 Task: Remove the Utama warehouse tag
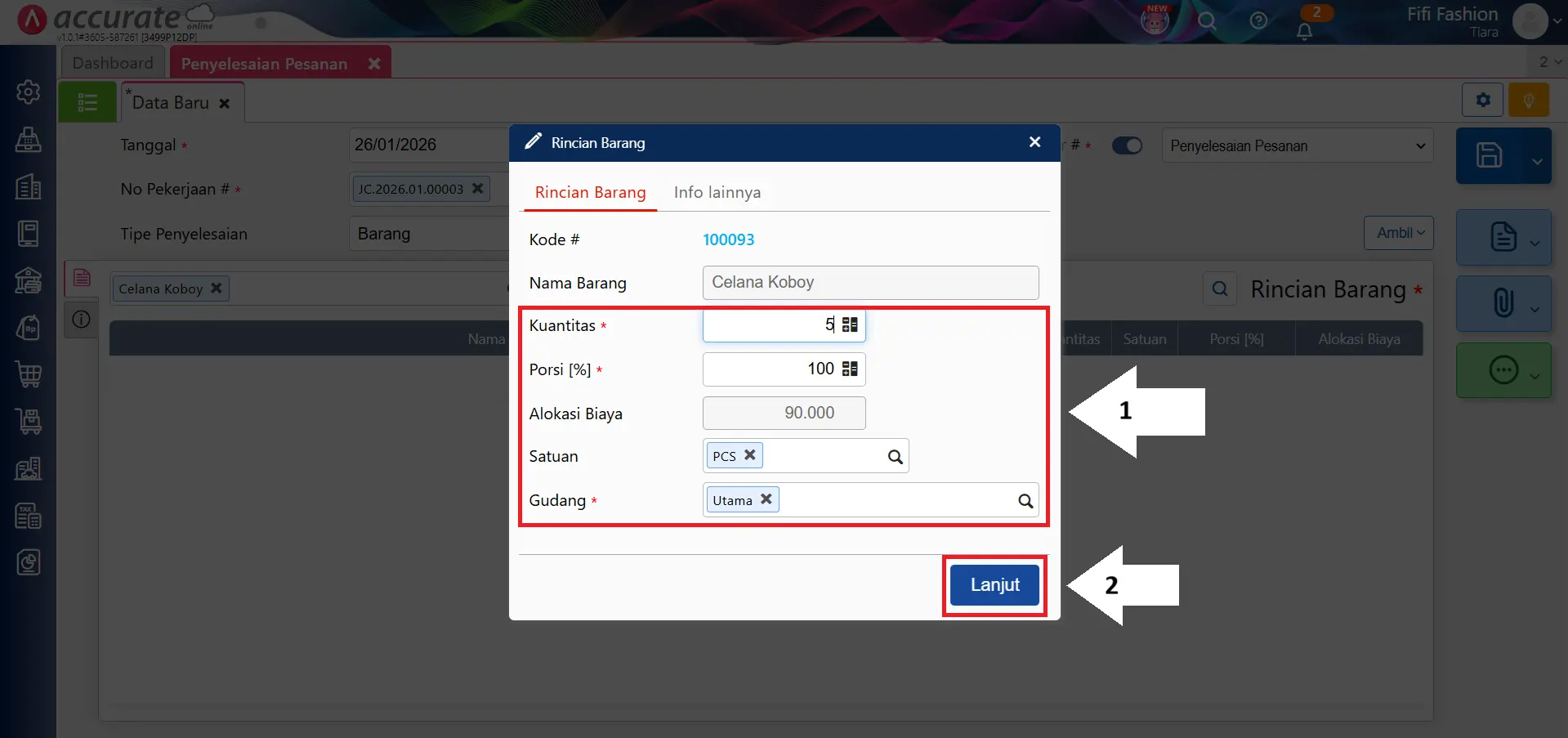[x=766, y=499]
